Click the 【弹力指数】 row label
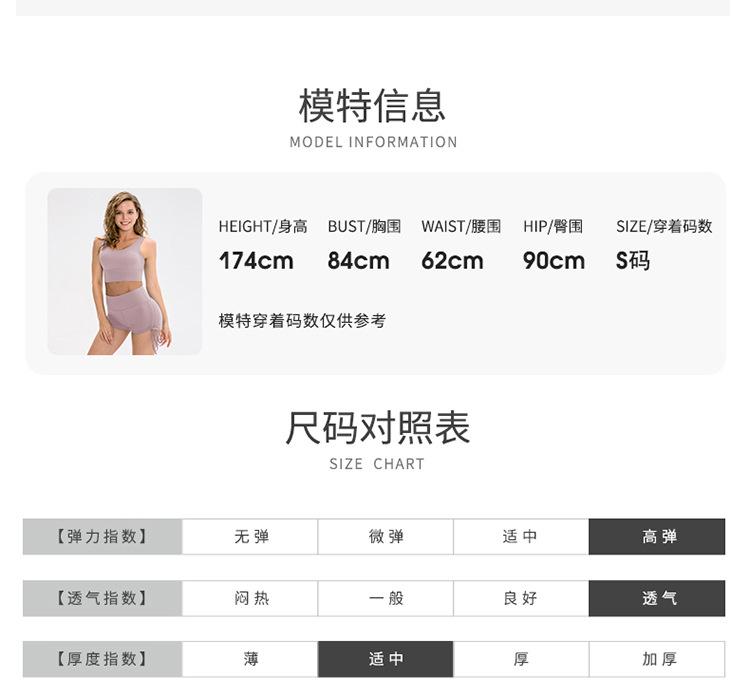The width and height of the screenshot is (750, 697). click(102, 537)
